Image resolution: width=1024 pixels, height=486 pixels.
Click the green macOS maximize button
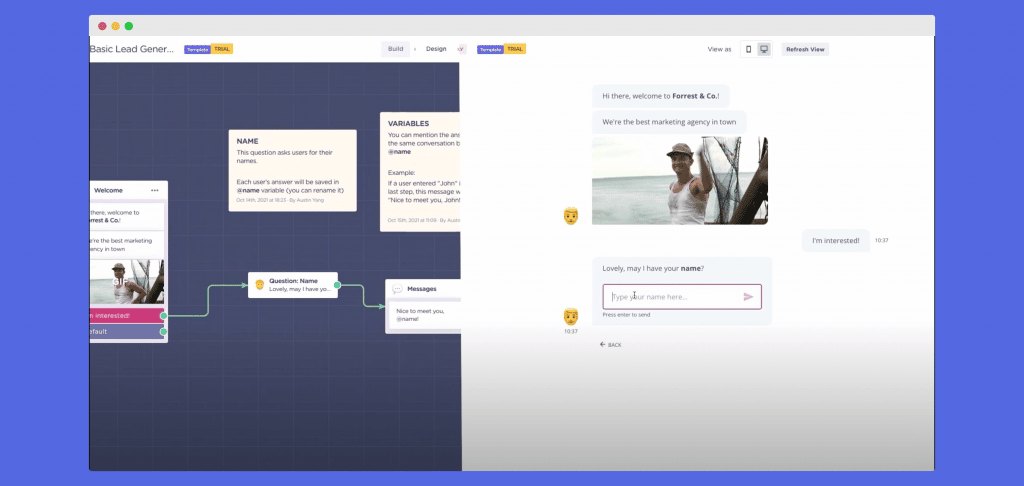click(129, 26)
